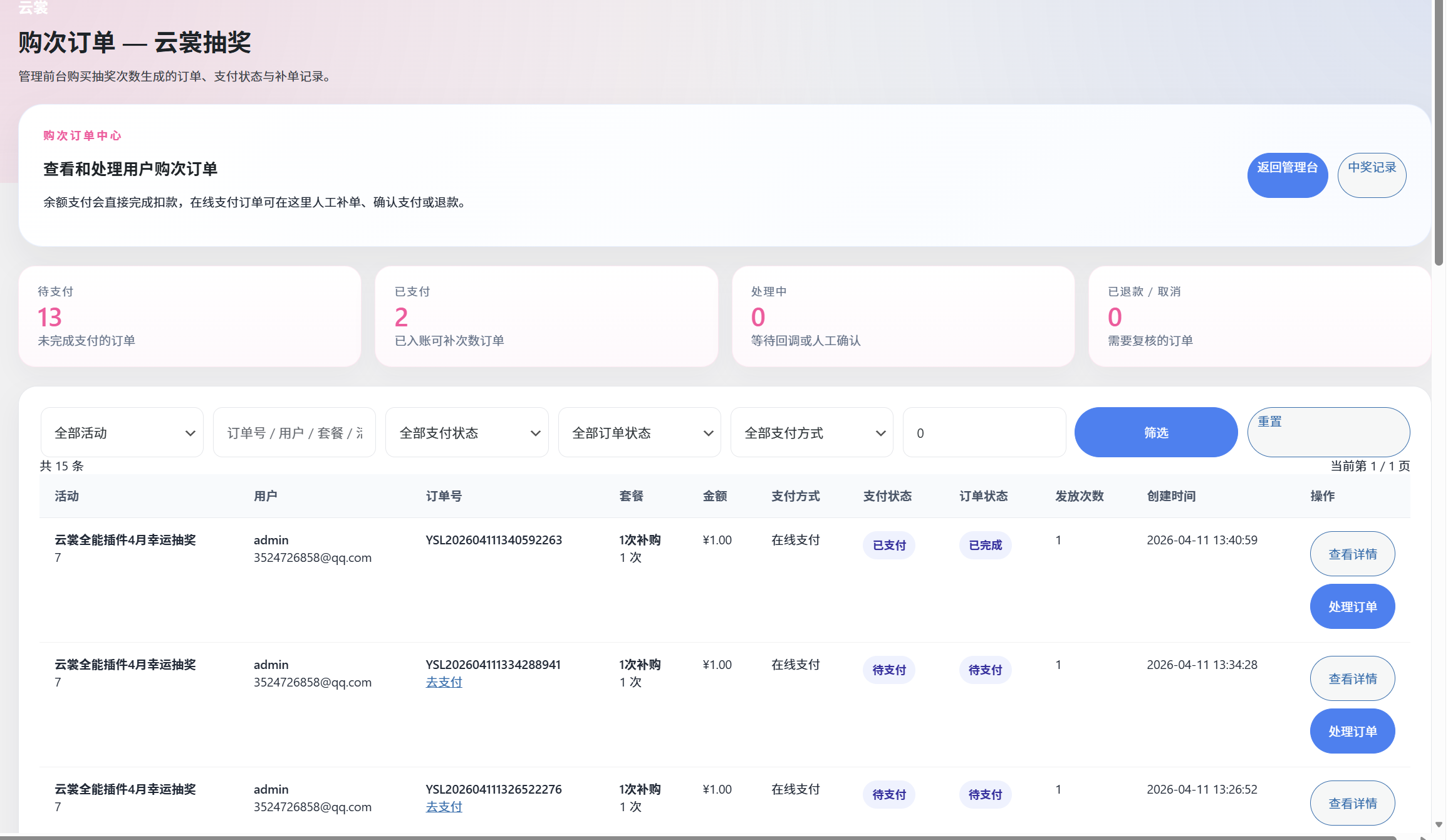Expand the 全部支付方式 dropdown
1448x840 pixels.
(812, 433)
